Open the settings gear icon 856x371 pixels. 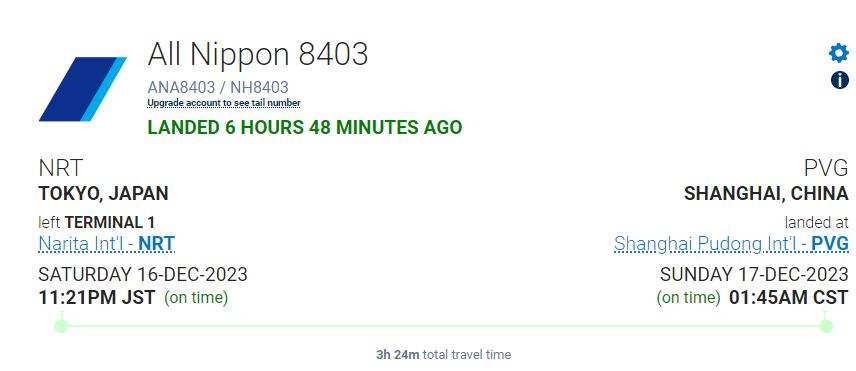(x=839, y=53)
